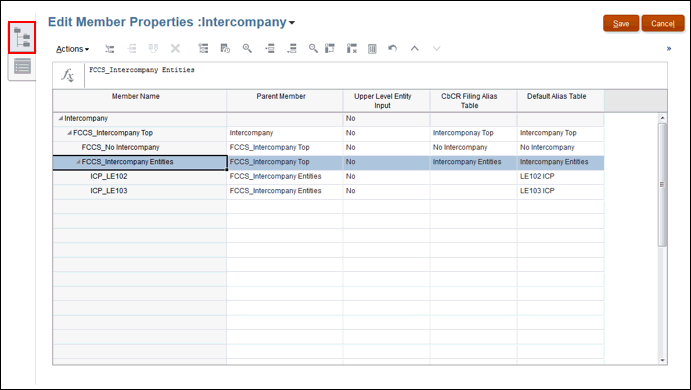Select the ICP_LE102 member row
The width and height of the screenshot is (691, 390).
pos(328,176)
